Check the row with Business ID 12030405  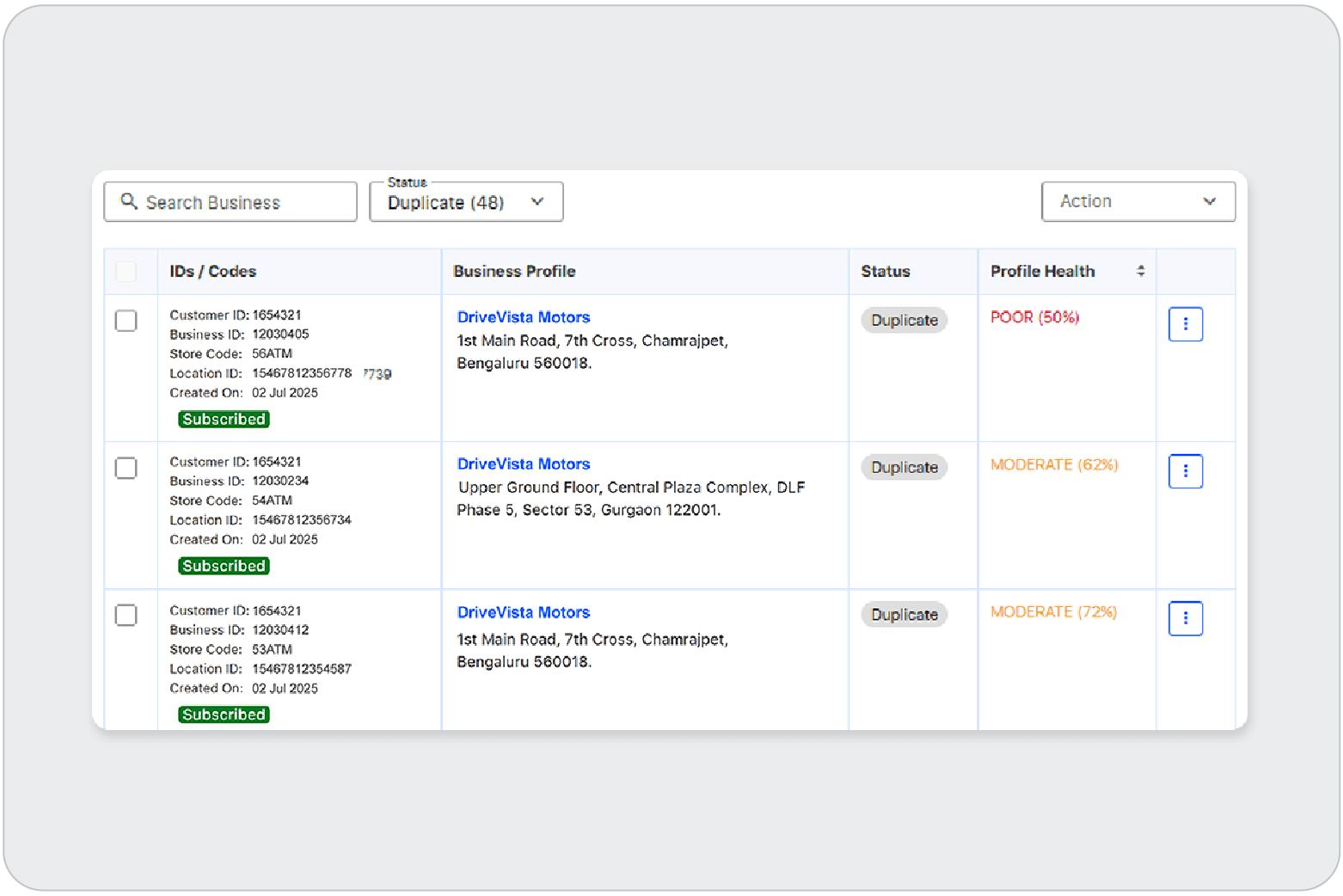pyautogui.click(x=126, y=321)
